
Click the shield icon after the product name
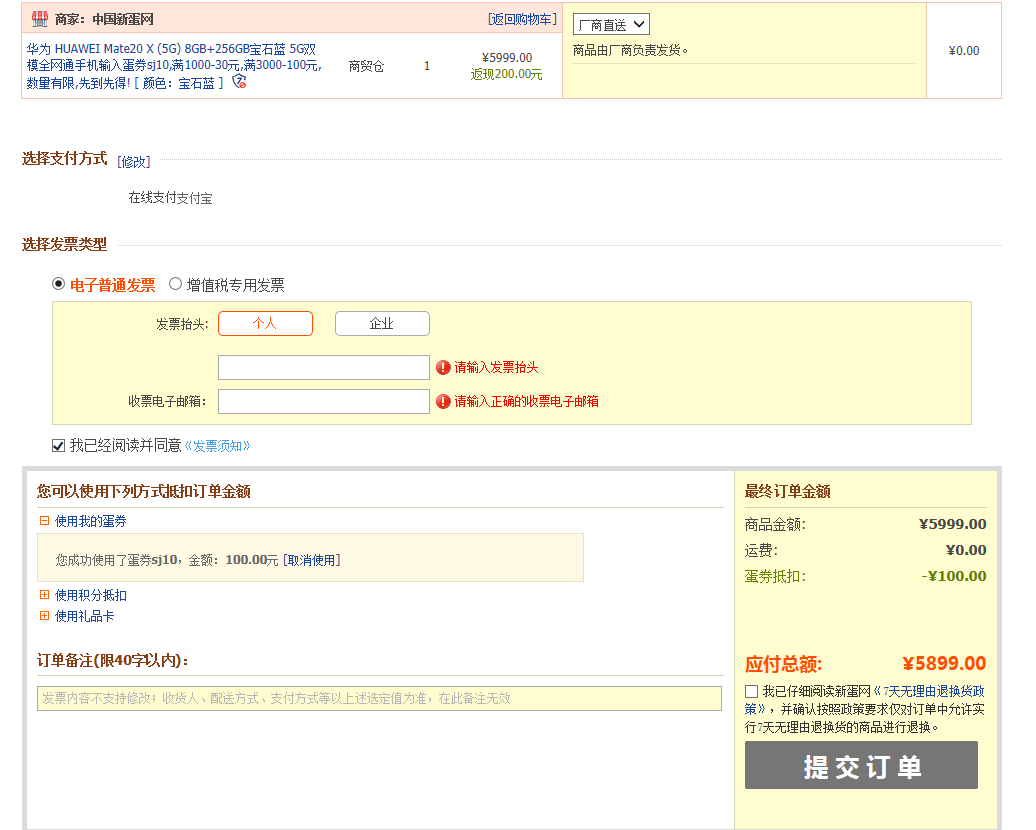[x=239, y=81]
